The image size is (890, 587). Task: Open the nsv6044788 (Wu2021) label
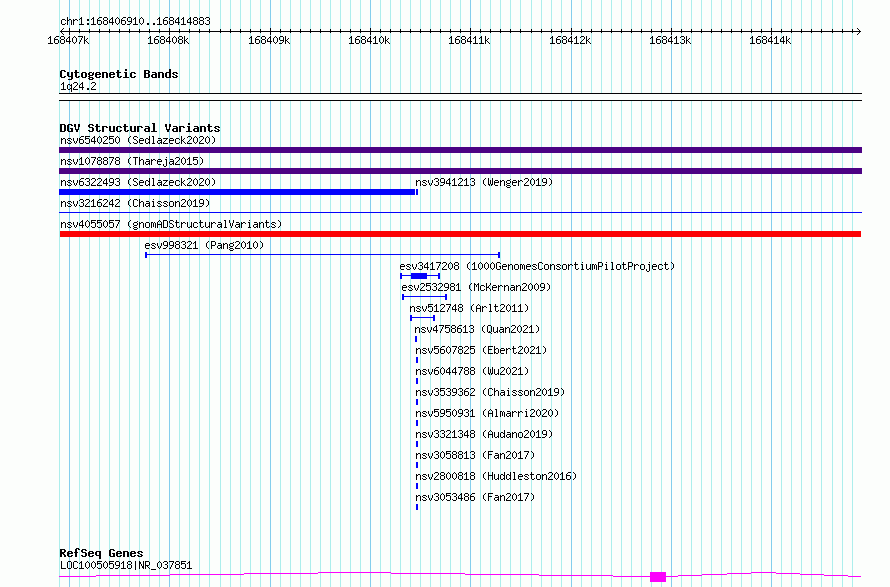point(472,371)
